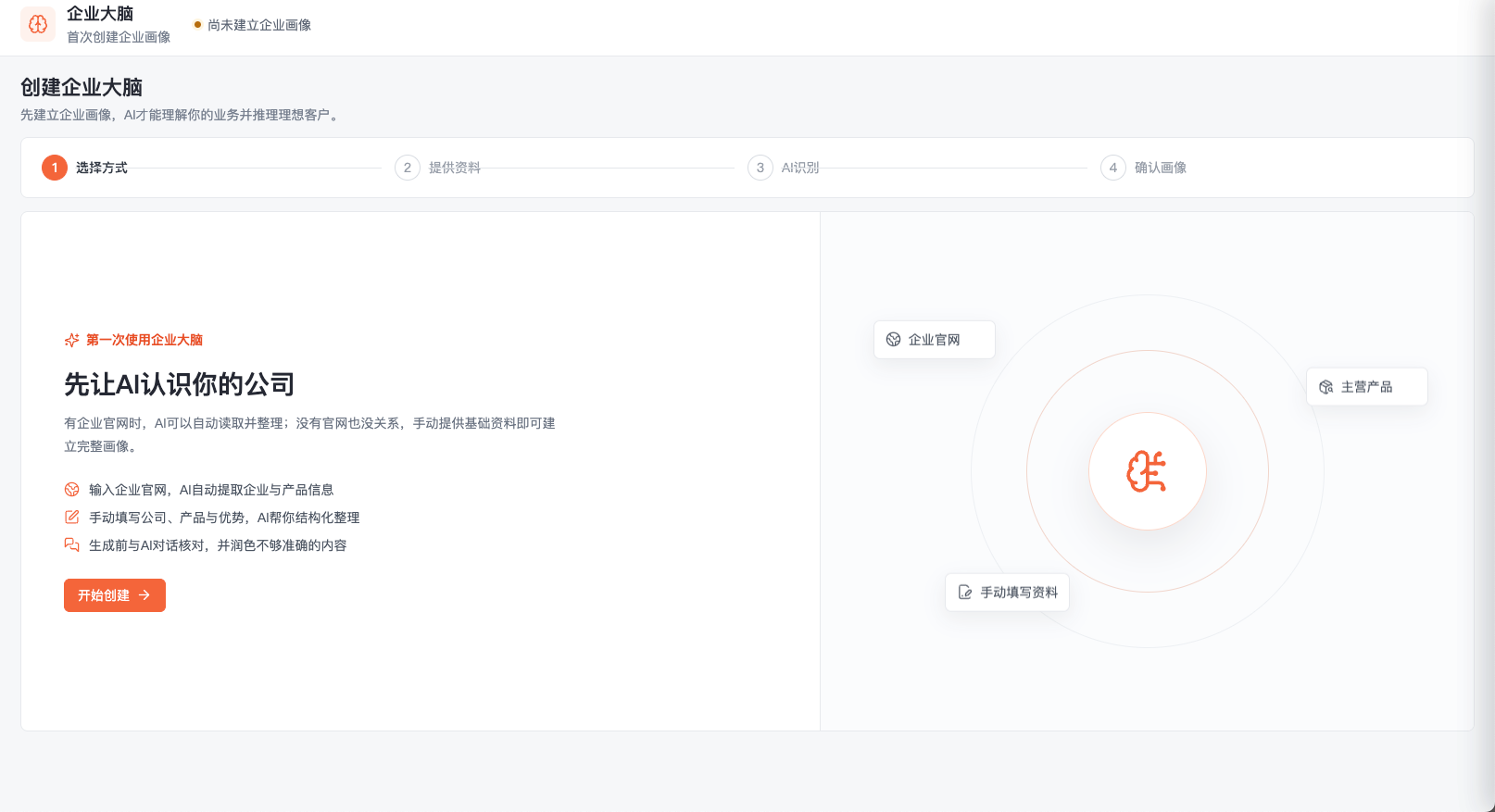1495x812 pixels.
Task: Select step 1 选择方式
Action: (x=85, y=168)
